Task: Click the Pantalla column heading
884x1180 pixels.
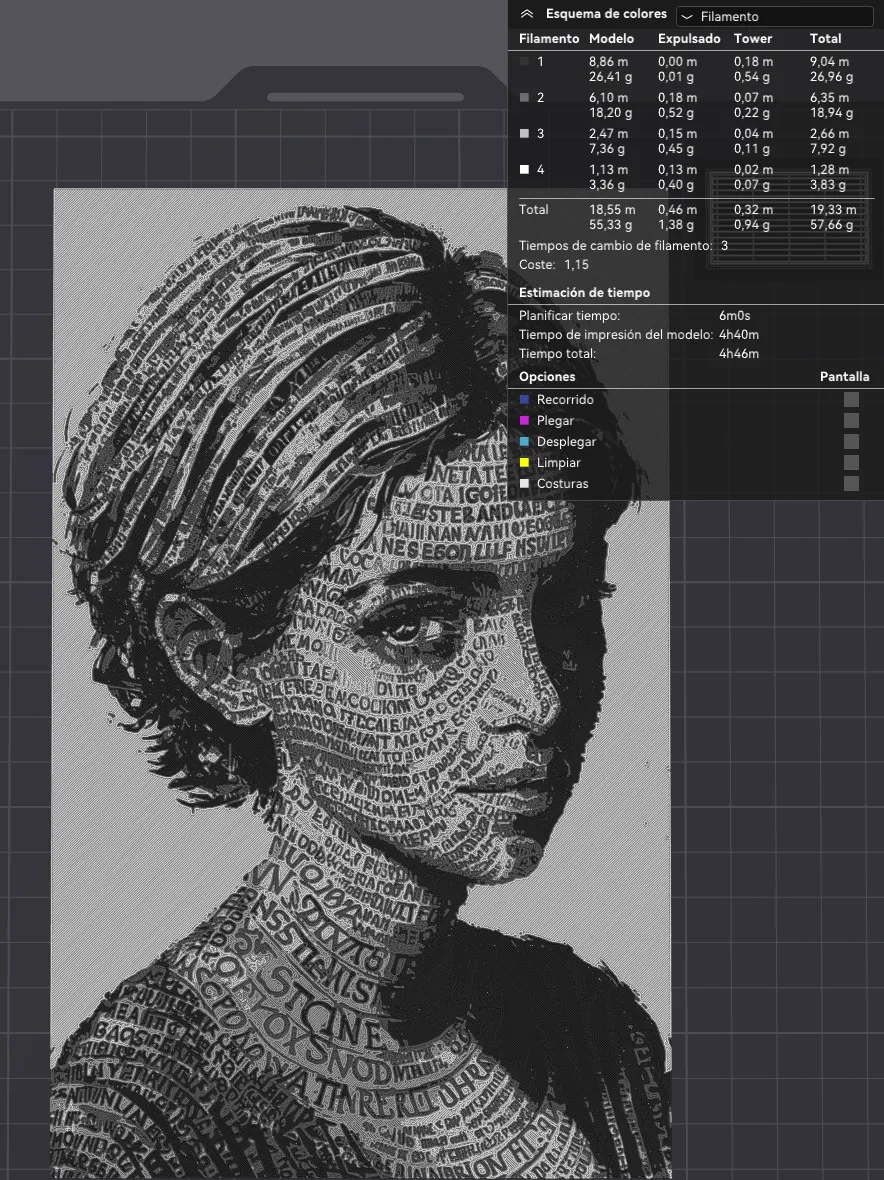Action: click(844, 377)
